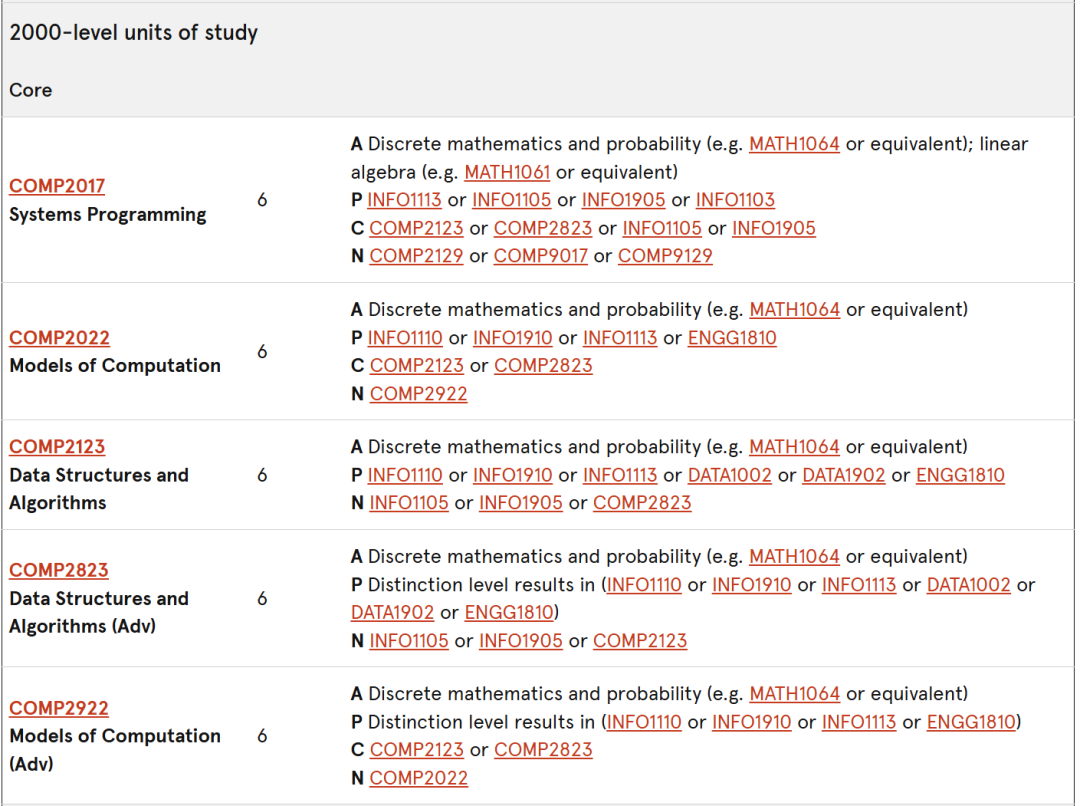1080x806 pixels.
Task: Click INFO1910 prerequisite in COMP2922 row
Action: coord(751,722)
